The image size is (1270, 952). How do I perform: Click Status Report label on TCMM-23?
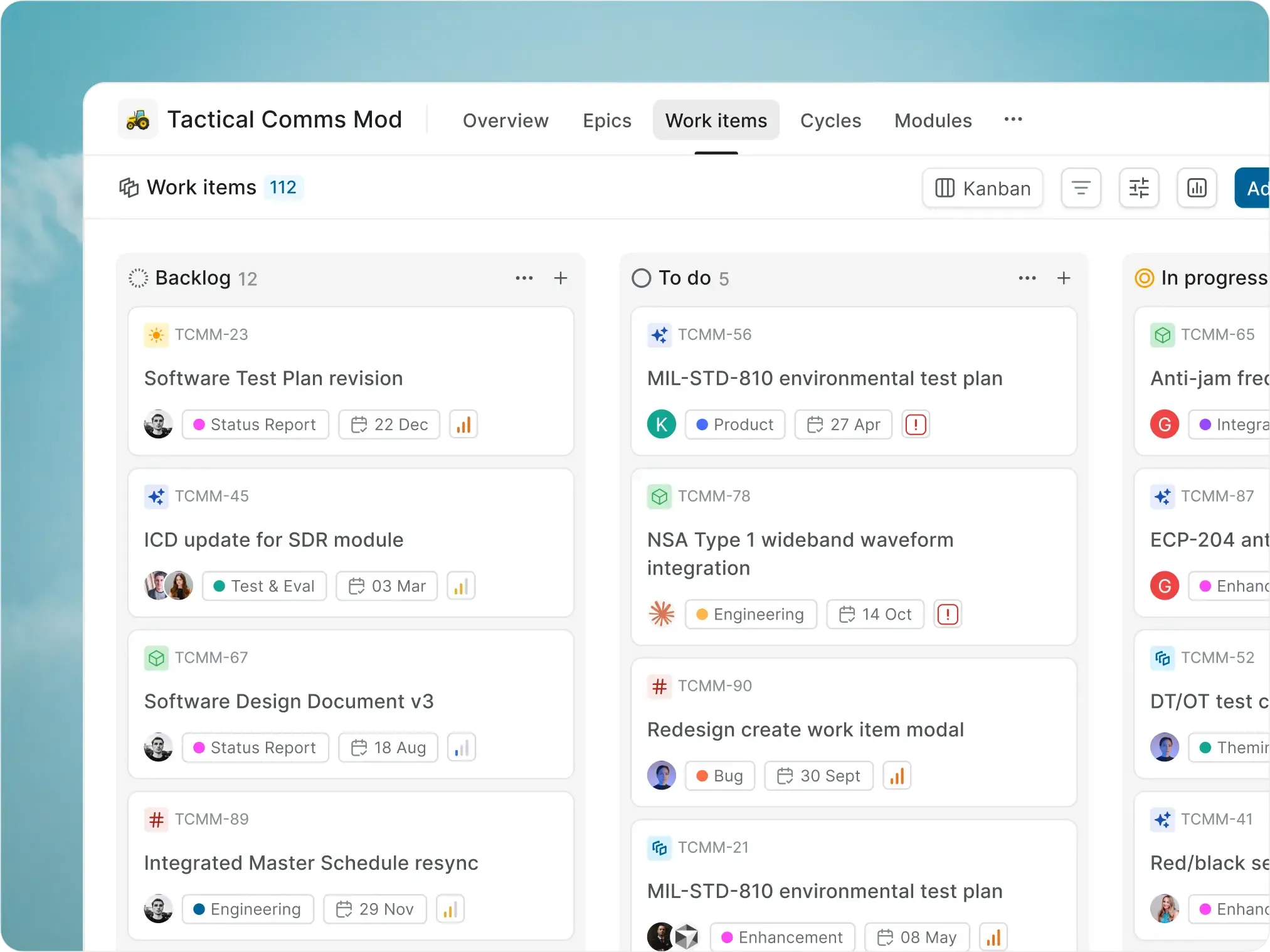click(x=255, y=425)
